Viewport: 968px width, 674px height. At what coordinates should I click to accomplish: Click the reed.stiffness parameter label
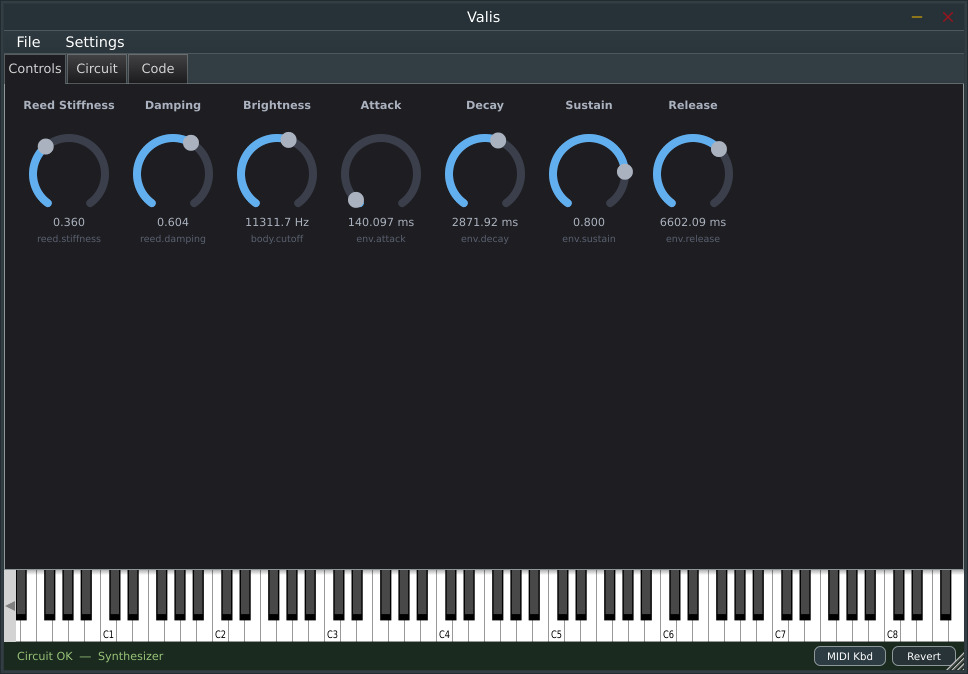pyautogui.click(x=69, y=239)
